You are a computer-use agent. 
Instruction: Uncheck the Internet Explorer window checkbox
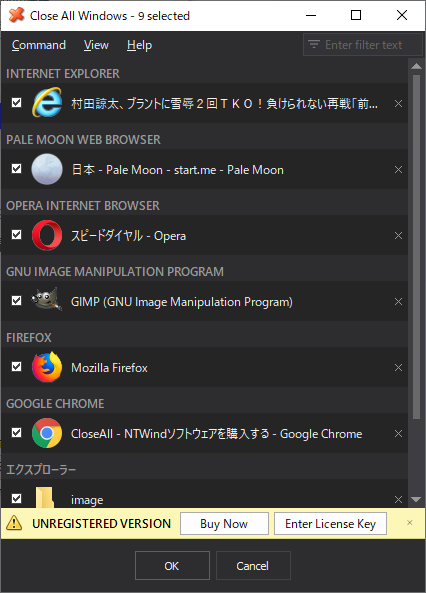coord(17,102)
